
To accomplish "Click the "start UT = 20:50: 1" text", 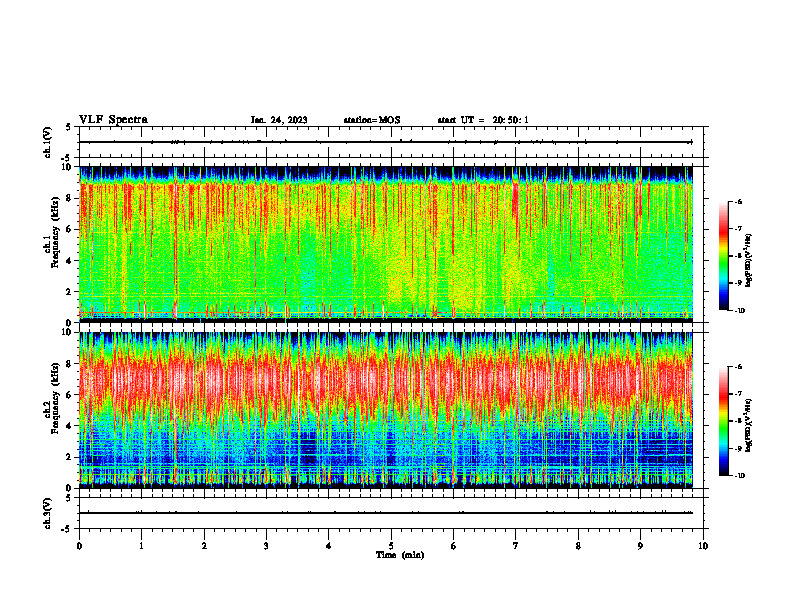I will point(483,120).
